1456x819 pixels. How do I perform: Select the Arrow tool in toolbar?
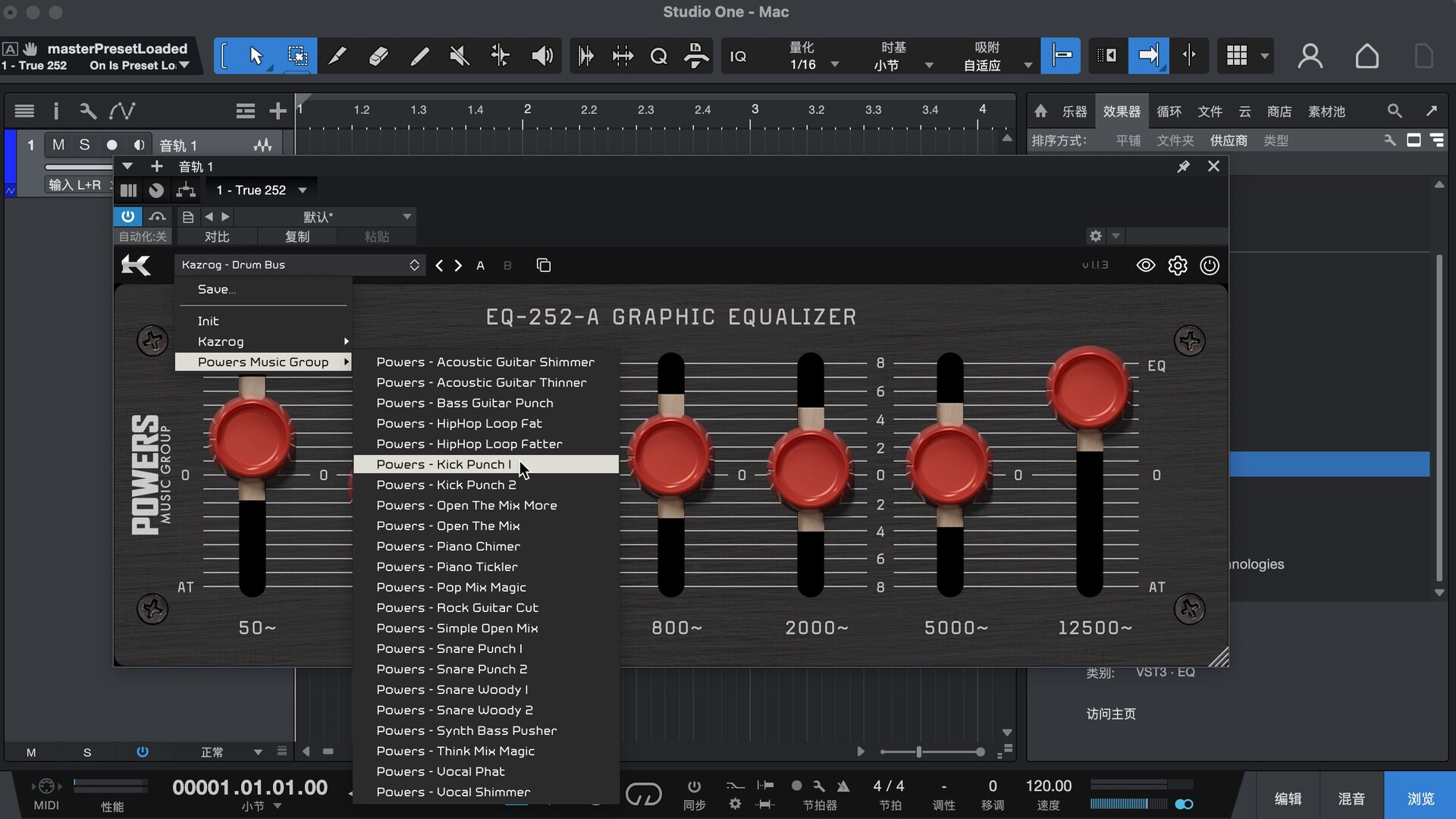tap(256, 55)
